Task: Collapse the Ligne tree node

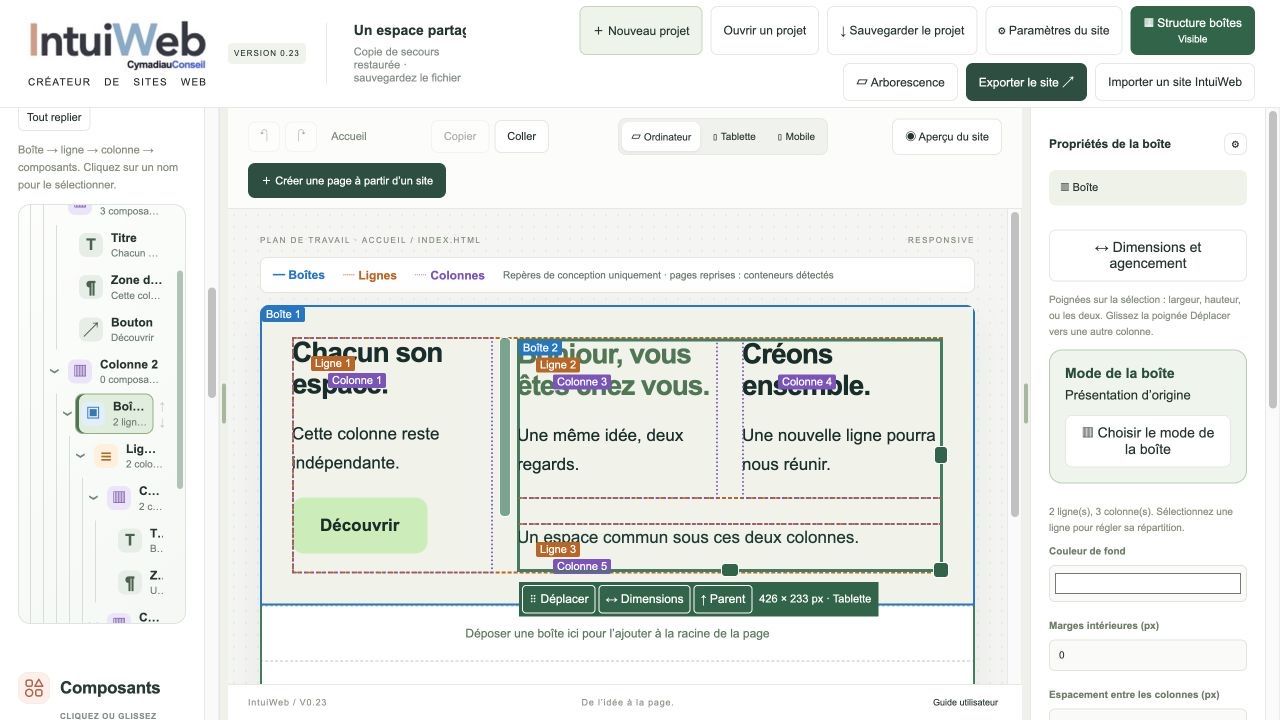Action: 80,456
